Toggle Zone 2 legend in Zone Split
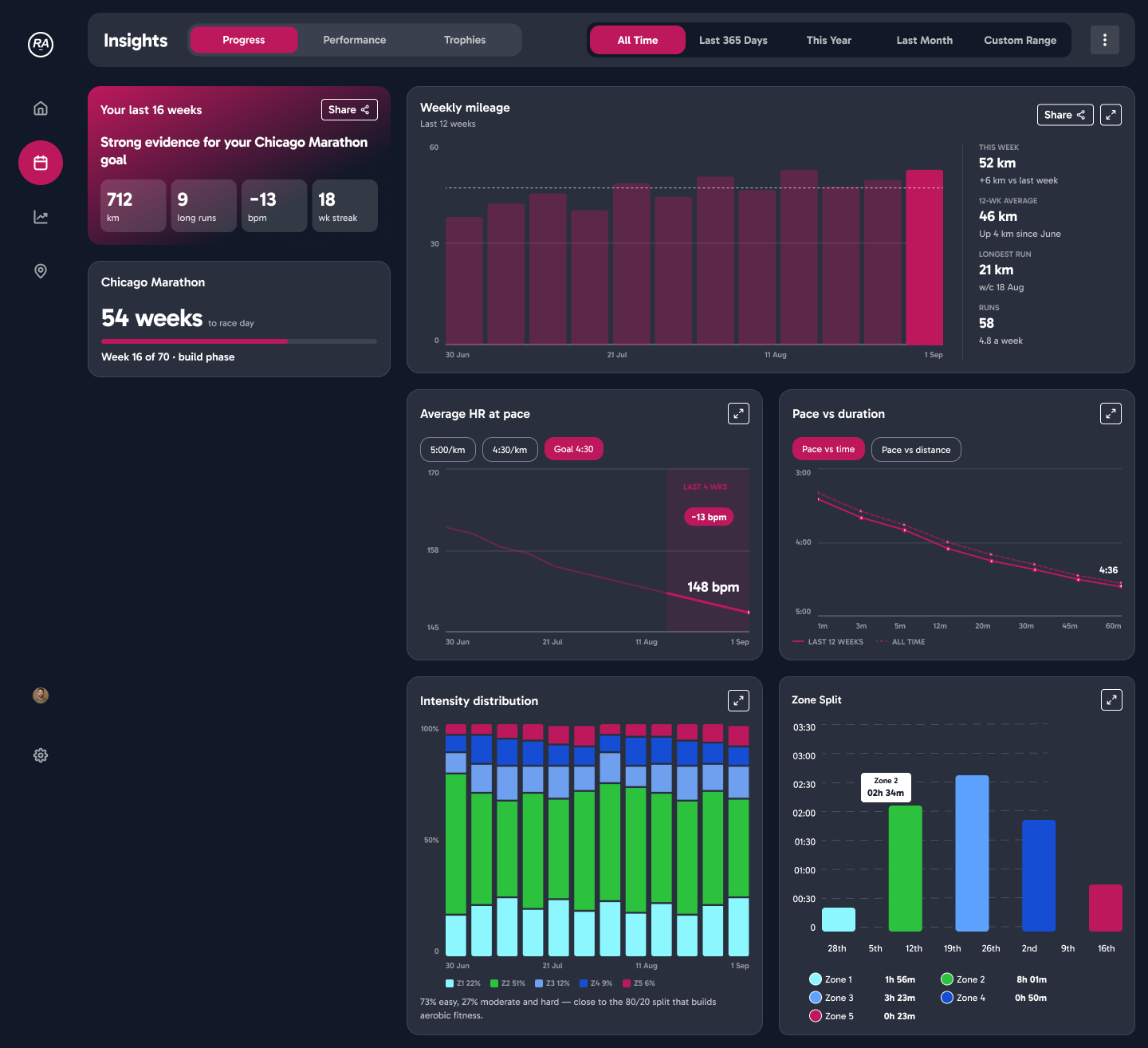Screen dimensions: 1148x1048 (x=963, y=979)
